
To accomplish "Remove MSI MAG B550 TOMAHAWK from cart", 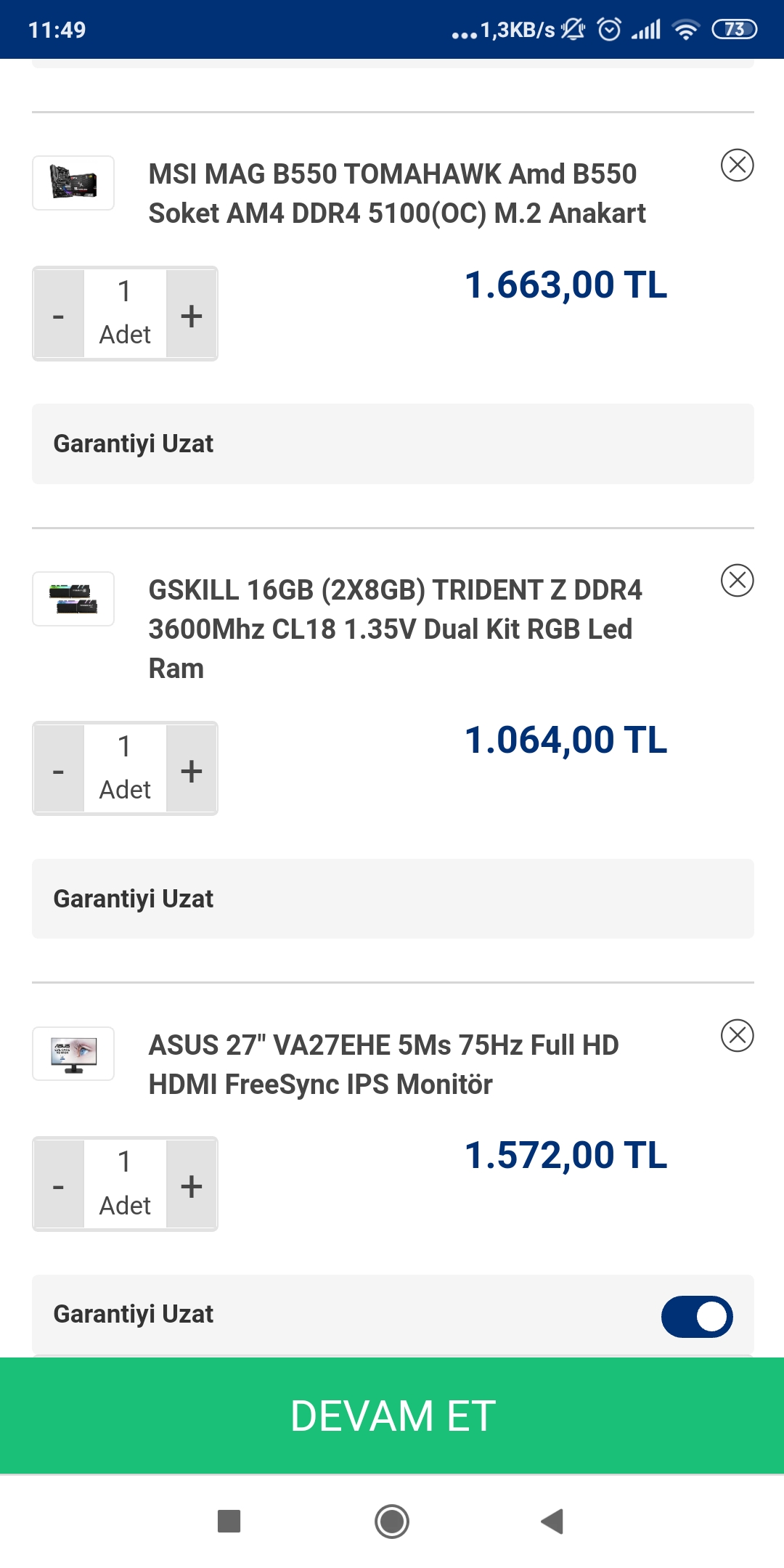I will pyautogui.click(x=737, y=165).
